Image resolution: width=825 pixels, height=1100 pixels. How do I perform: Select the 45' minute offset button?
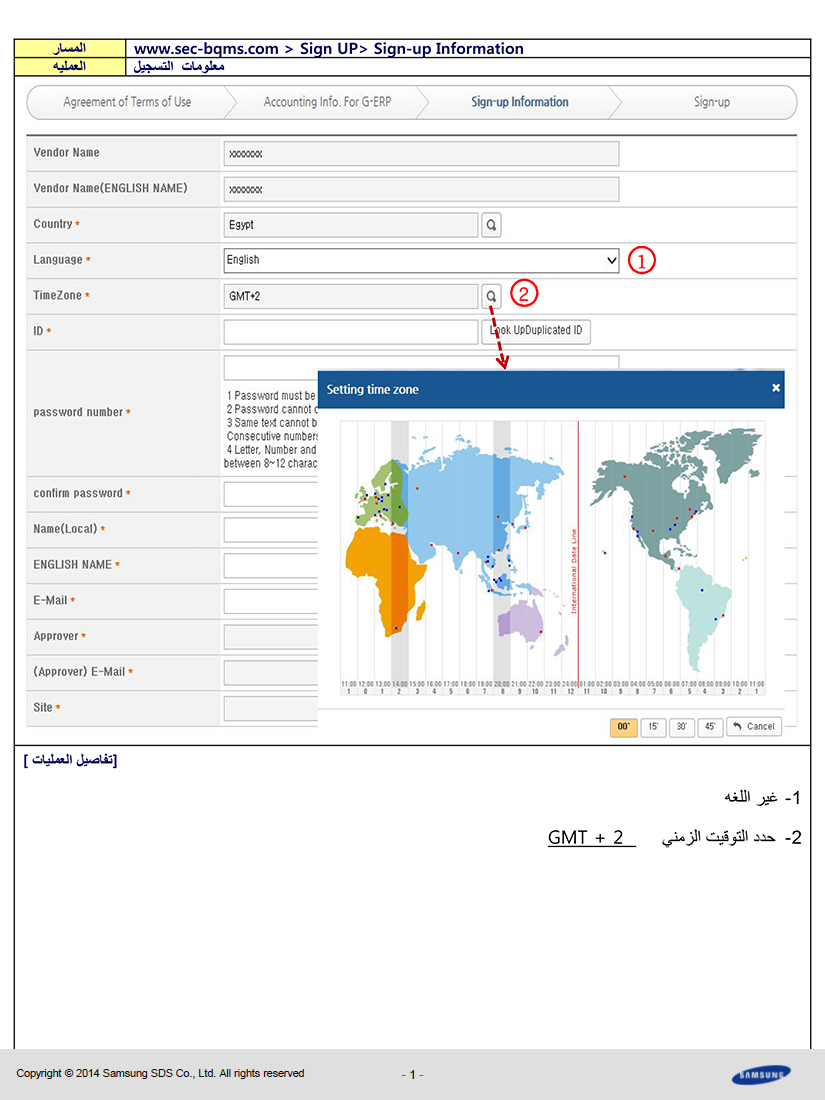(x=710, y=727)
